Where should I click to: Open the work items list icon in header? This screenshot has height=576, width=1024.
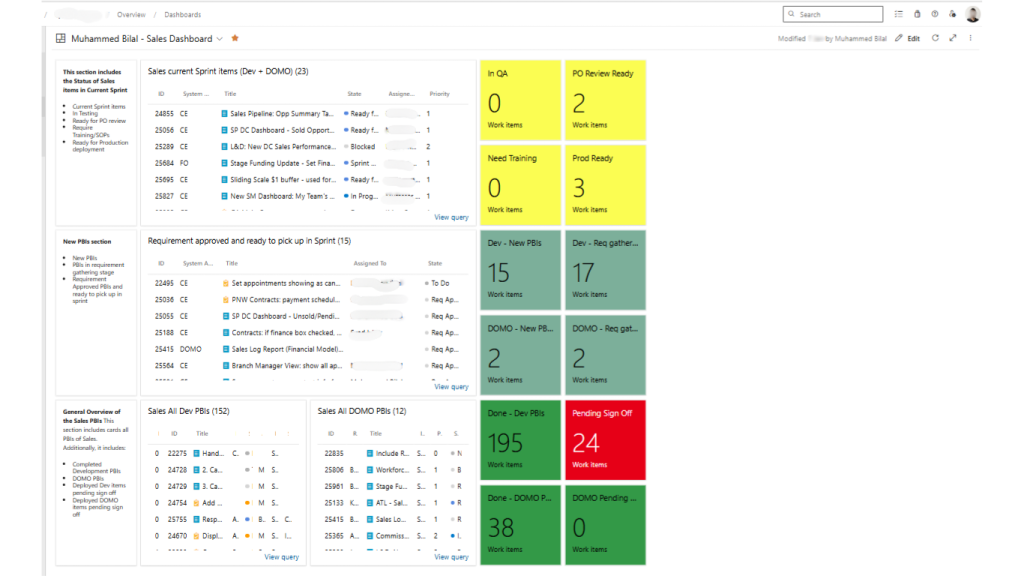click(x=898, y=14)
